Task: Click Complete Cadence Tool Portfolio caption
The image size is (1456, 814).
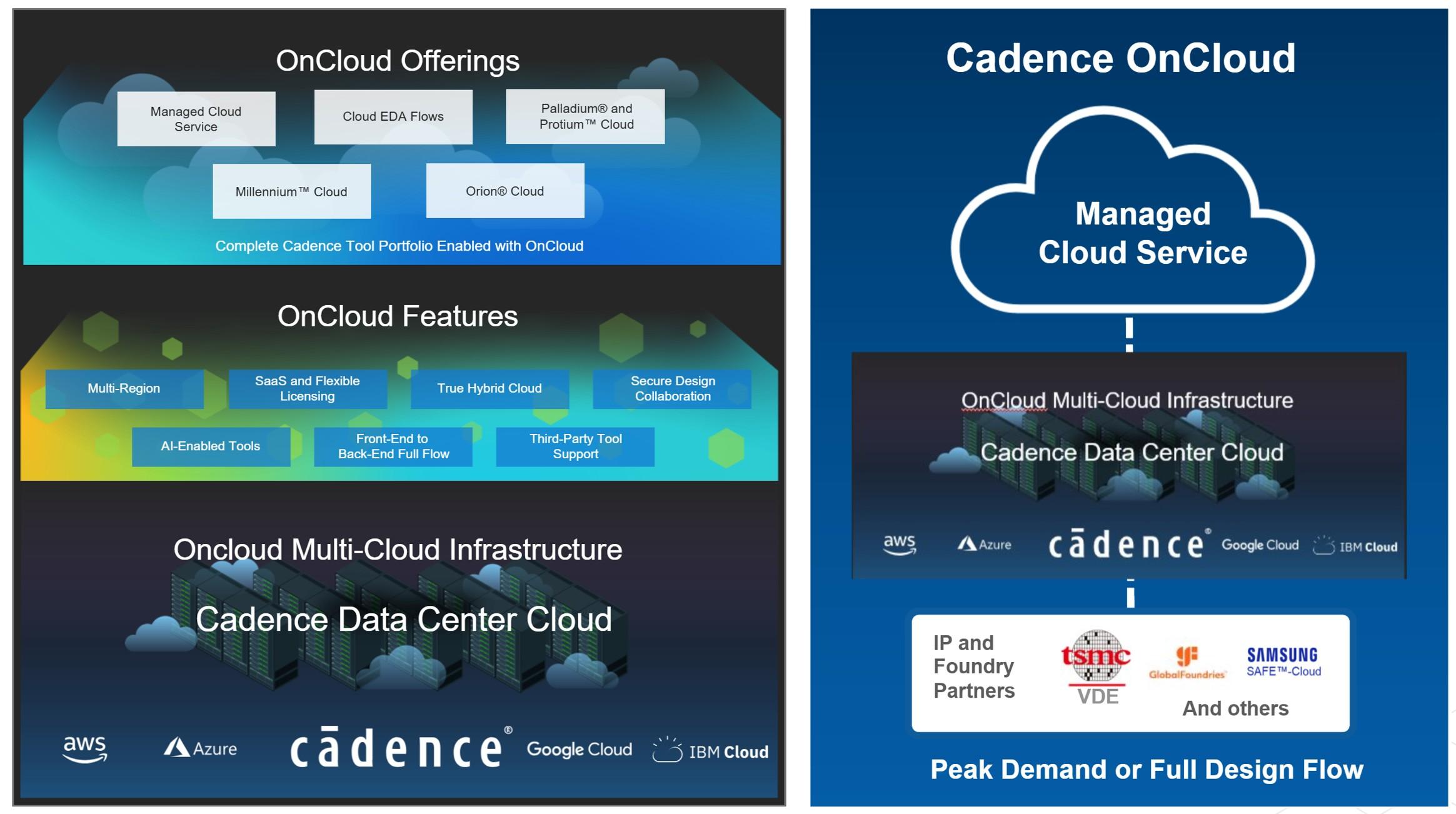Action: click(399, 246)
